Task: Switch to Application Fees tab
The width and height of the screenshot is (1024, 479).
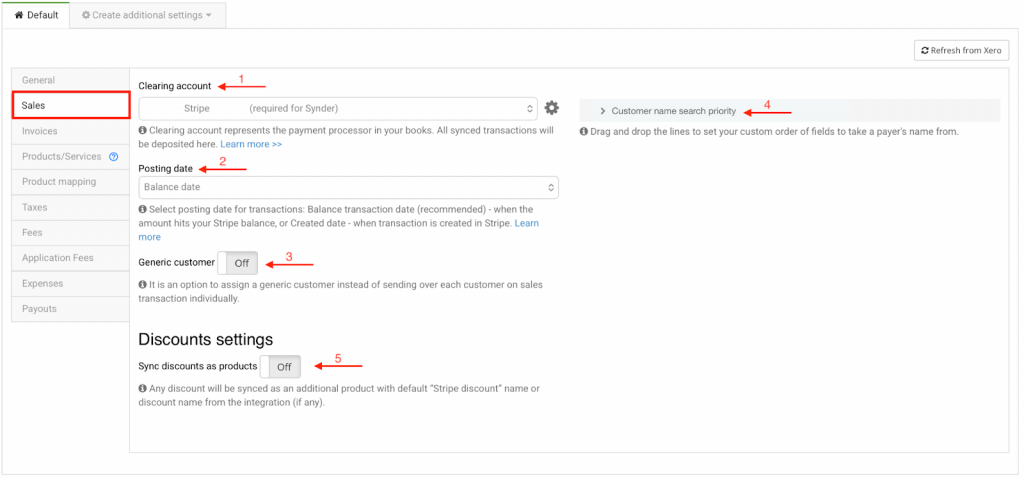Action: 58,258
